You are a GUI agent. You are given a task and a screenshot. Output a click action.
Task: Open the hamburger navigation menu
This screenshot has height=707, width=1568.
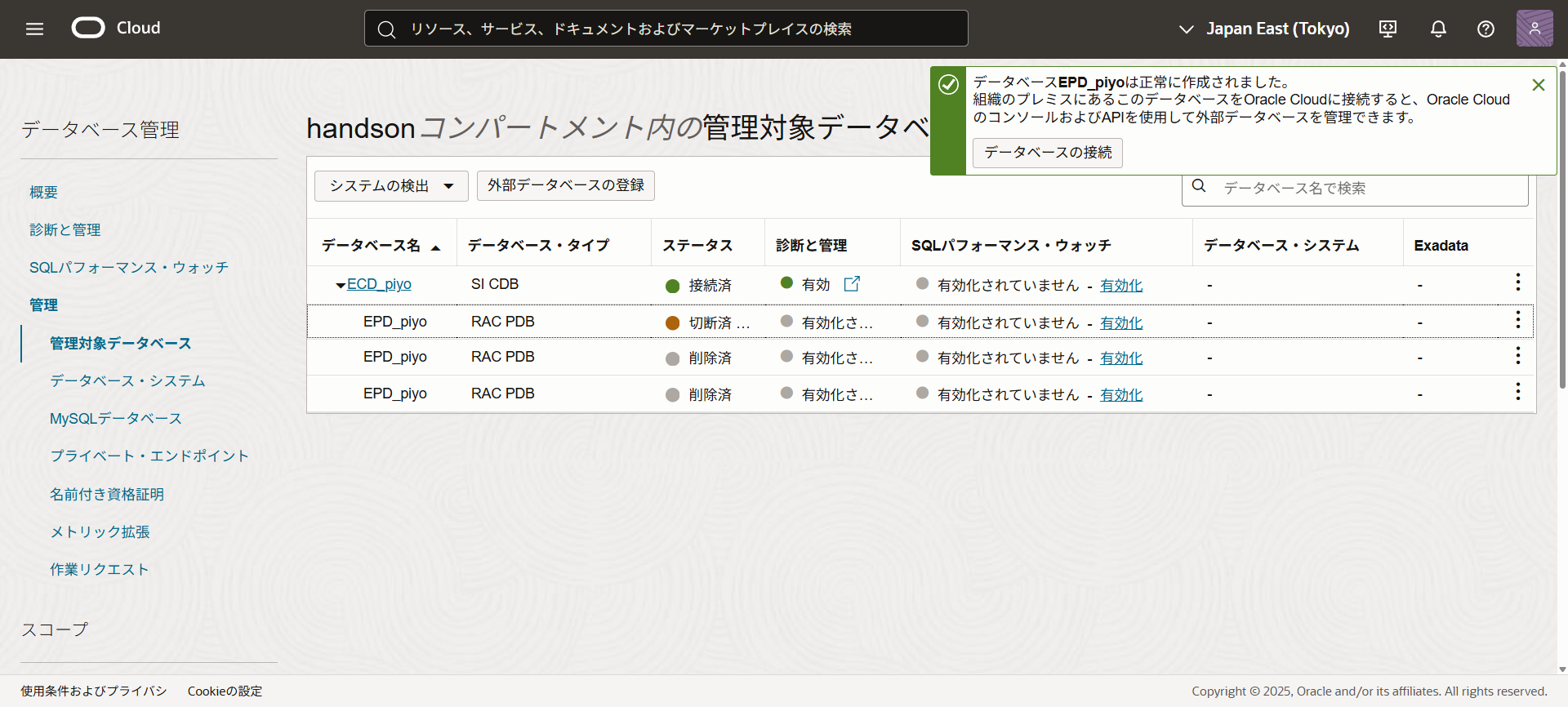click(x=34, y=29)
